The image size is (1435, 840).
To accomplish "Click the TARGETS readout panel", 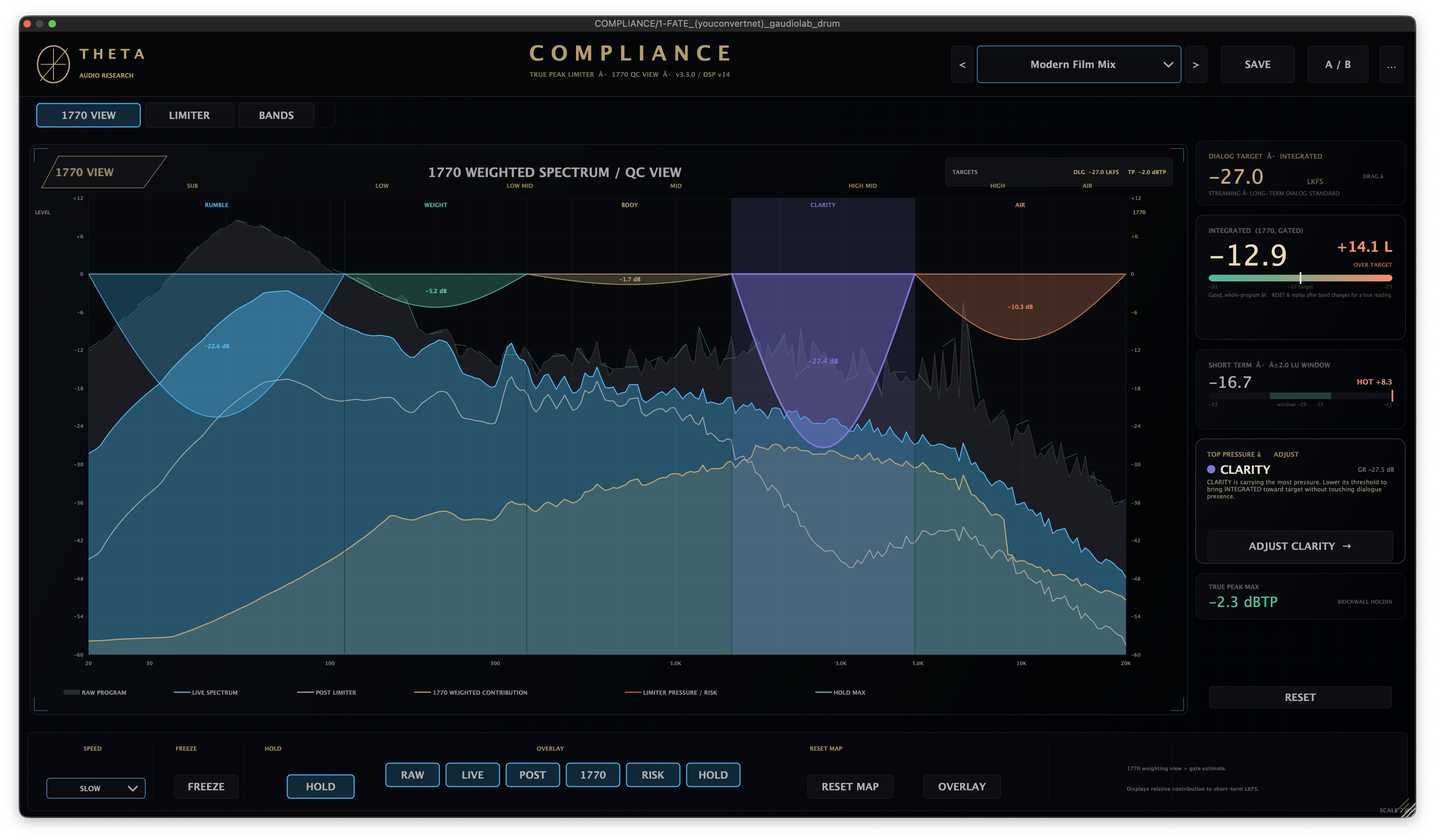I will pos(1059,172).
